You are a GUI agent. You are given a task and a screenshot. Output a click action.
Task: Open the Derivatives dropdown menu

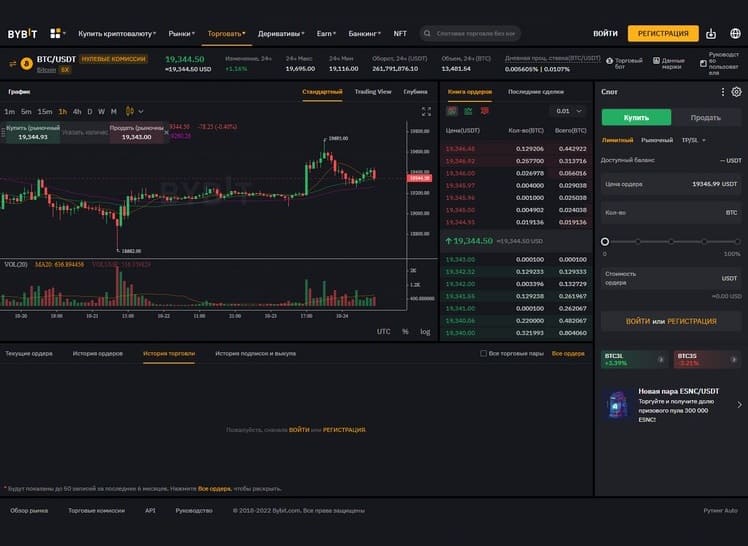pyautogui.click(x=281, y=34)
